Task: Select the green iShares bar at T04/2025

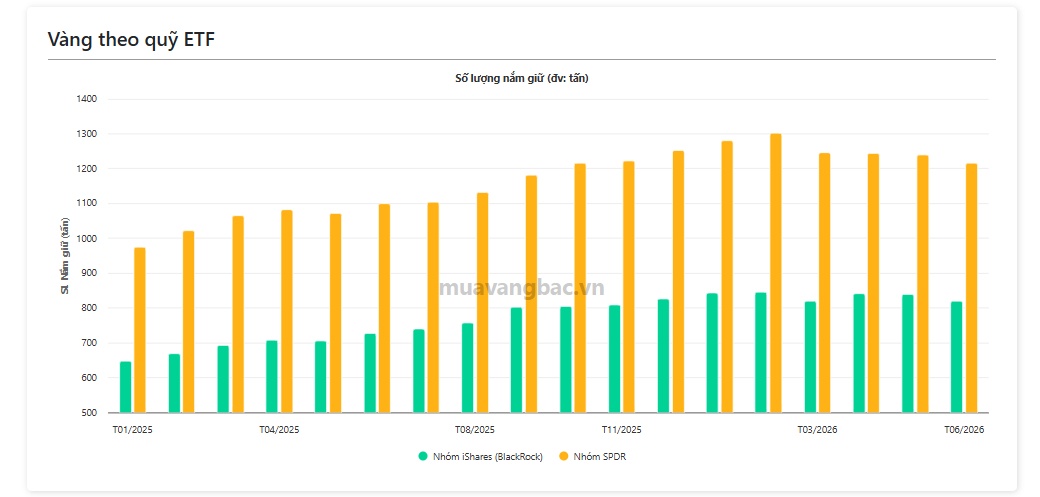Action: pos(272,376)
